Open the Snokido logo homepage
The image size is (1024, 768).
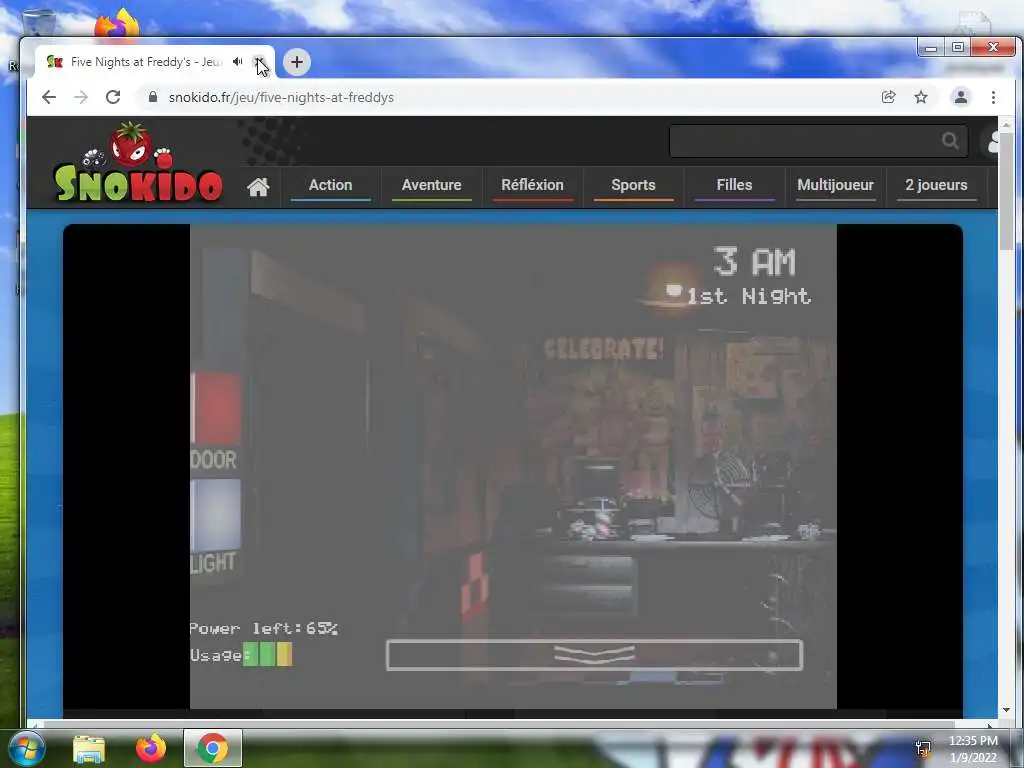pyautogui.click(x=138, y=163)
